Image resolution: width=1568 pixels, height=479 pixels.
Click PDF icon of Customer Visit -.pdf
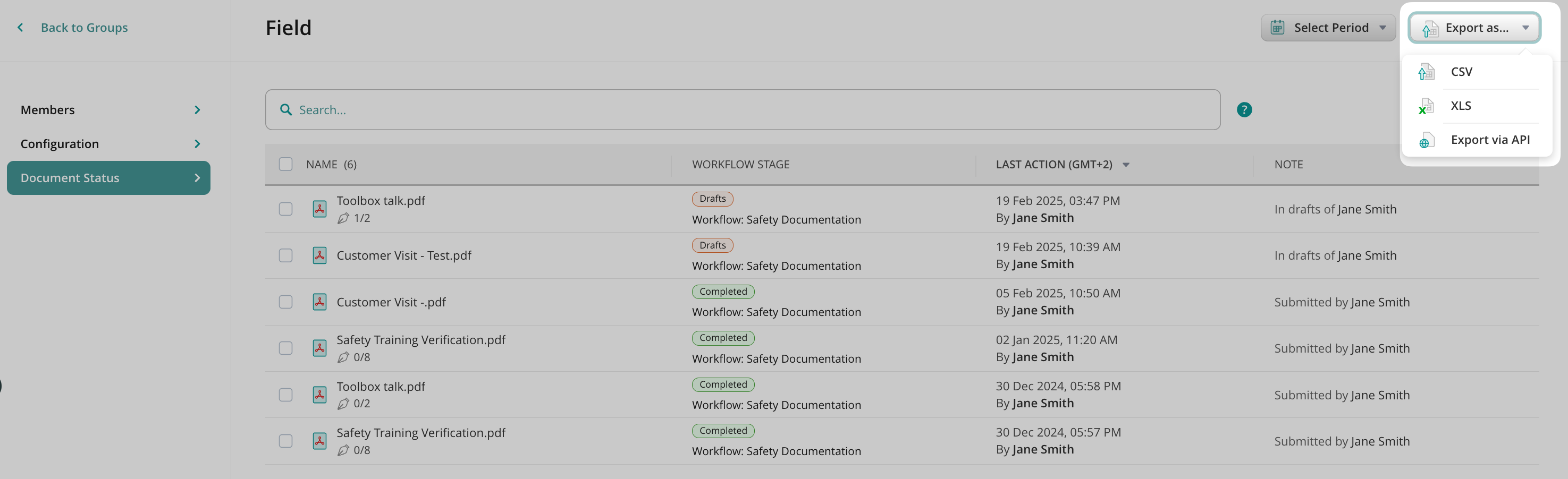click(x=319, y=302)
